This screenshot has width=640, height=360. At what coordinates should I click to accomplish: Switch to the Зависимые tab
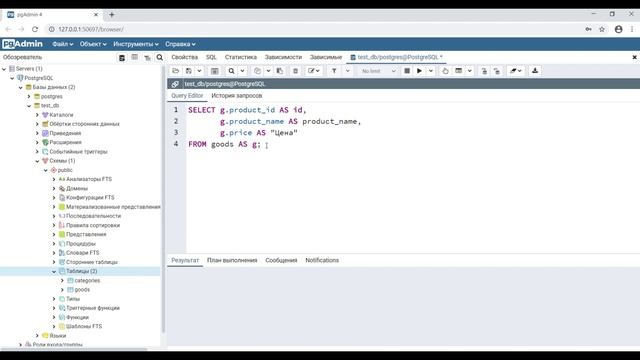326,57
